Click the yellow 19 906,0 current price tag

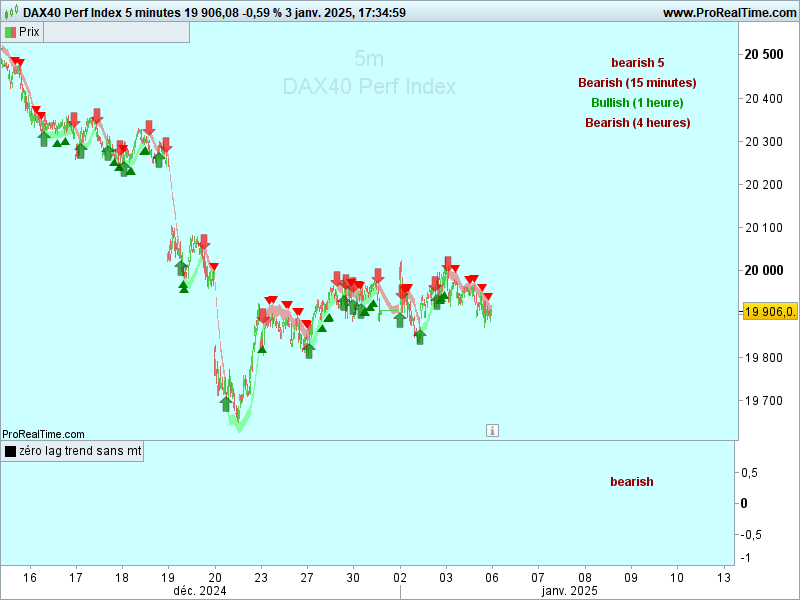tap(770, 312)
